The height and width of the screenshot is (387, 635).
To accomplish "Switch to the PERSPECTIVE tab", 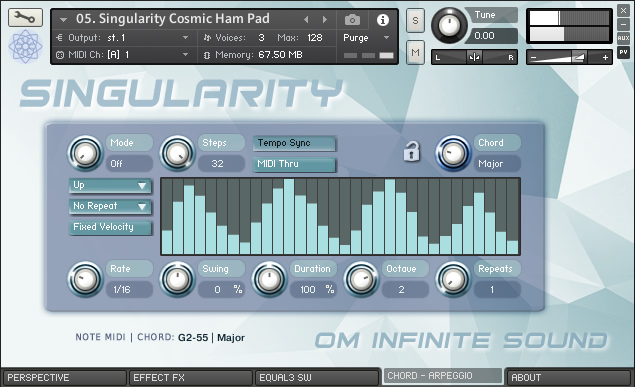I will tap(64, 378).
